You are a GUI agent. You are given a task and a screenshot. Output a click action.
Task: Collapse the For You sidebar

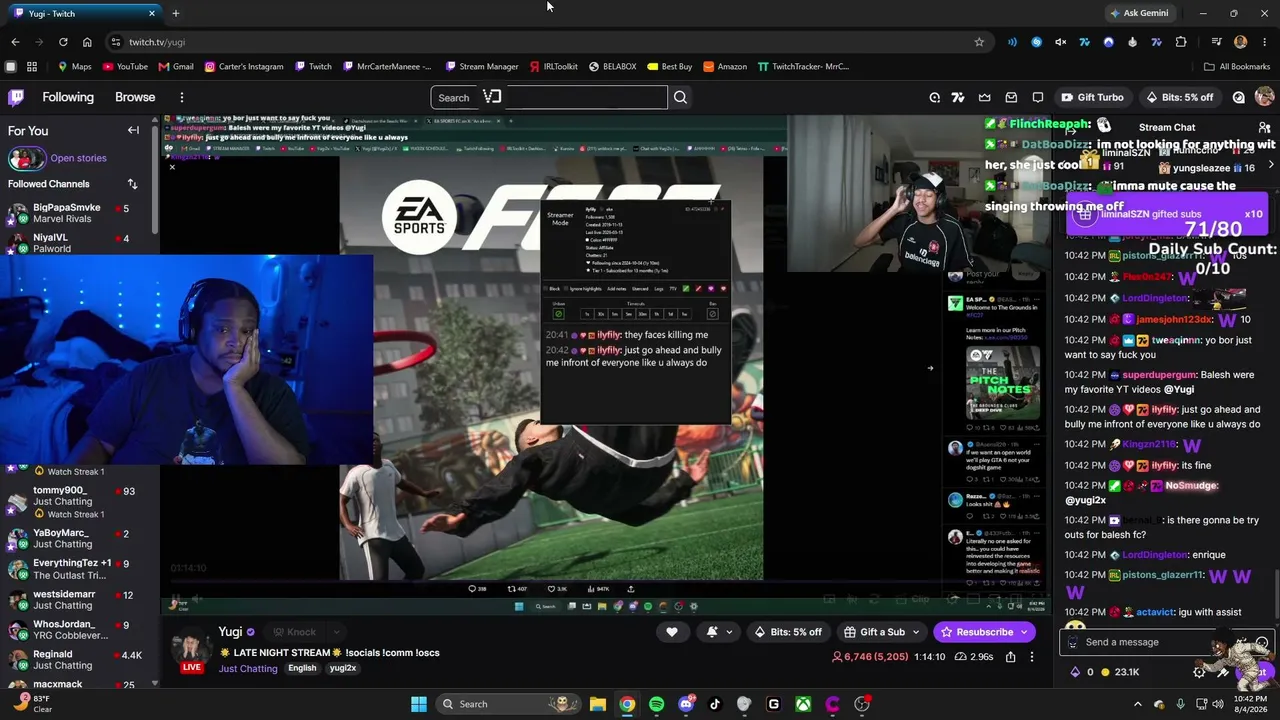(133, 131)
